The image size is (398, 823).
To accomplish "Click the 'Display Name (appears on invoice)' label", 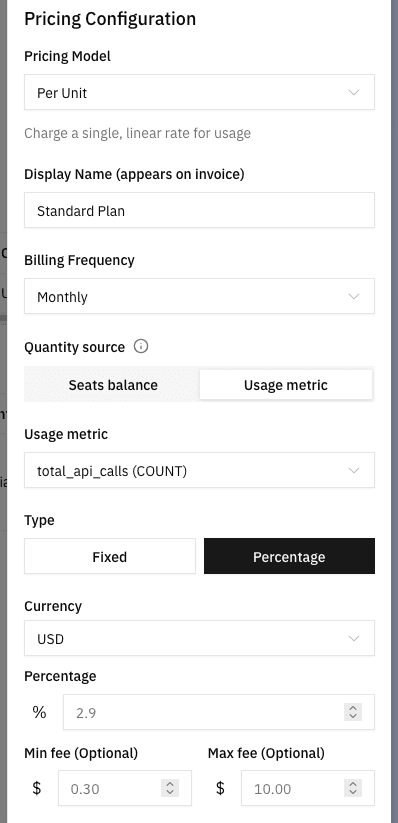I will coord(134,174).
